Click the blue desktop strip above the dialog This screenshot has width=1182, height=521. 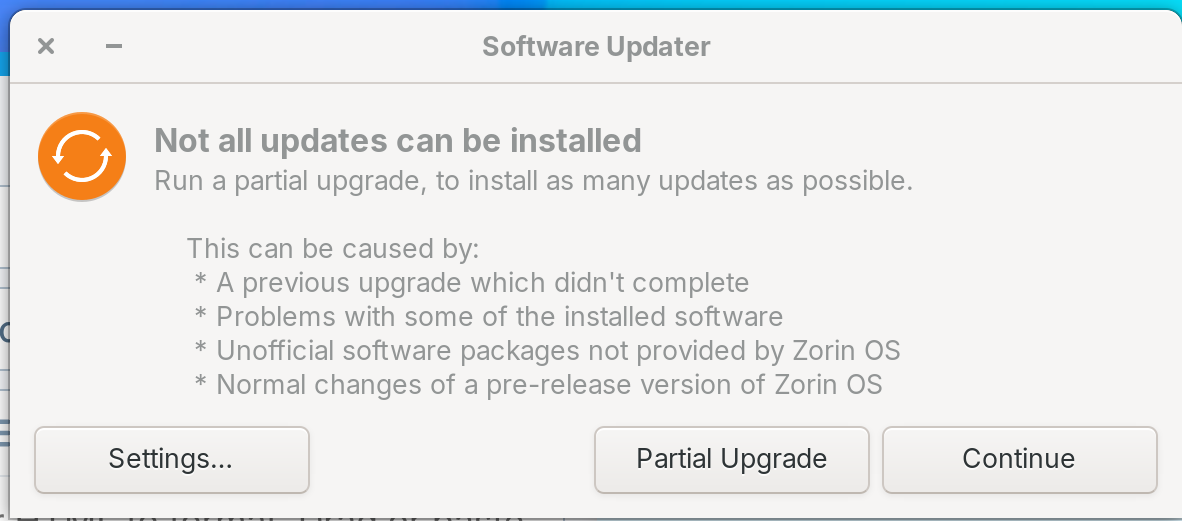591,5
